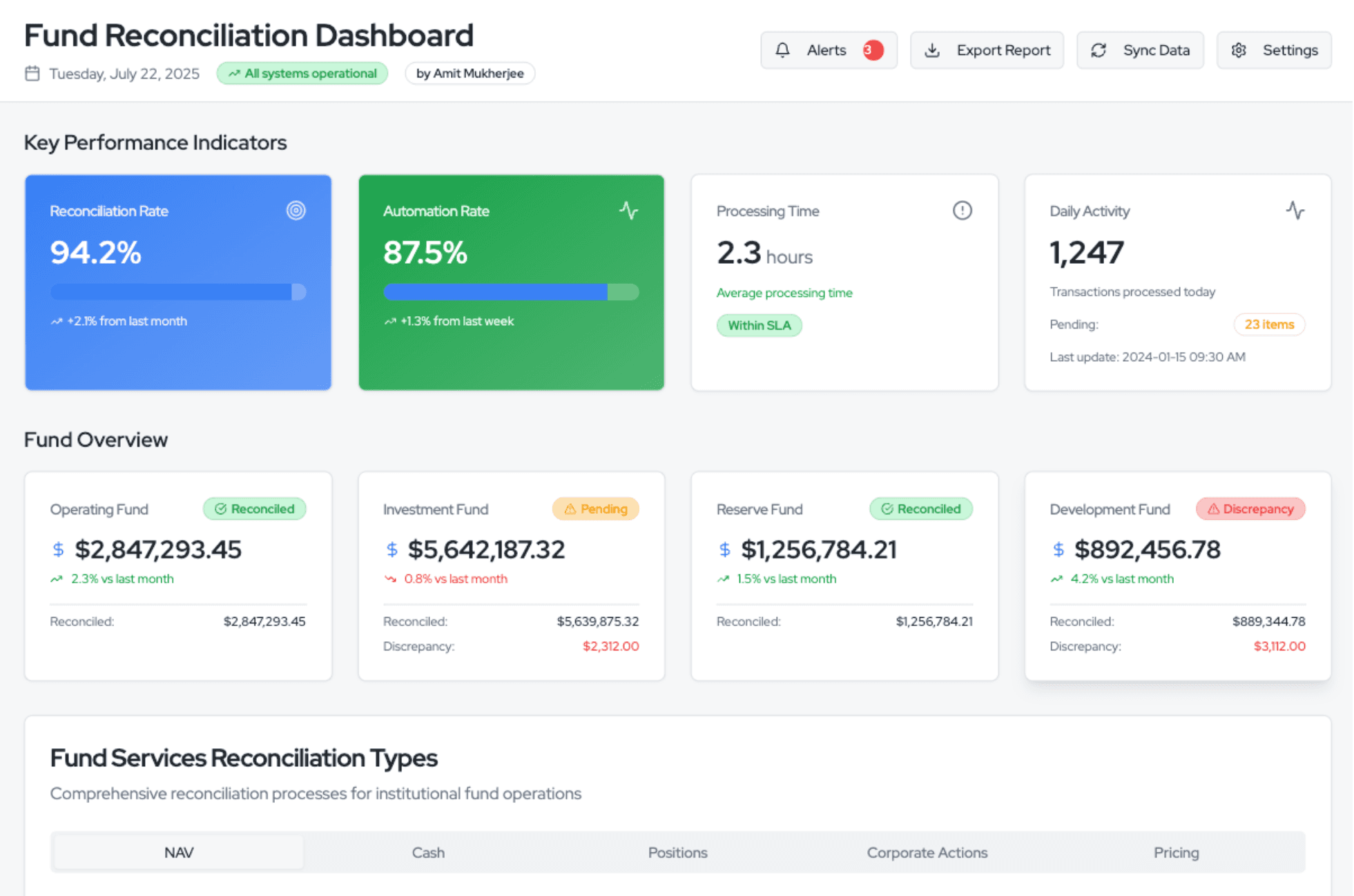Click the target icon on Reconciliation Rate card
The height and width of the screenshot is (896, 1354).
pyautogui.click(x=296, y=211)
